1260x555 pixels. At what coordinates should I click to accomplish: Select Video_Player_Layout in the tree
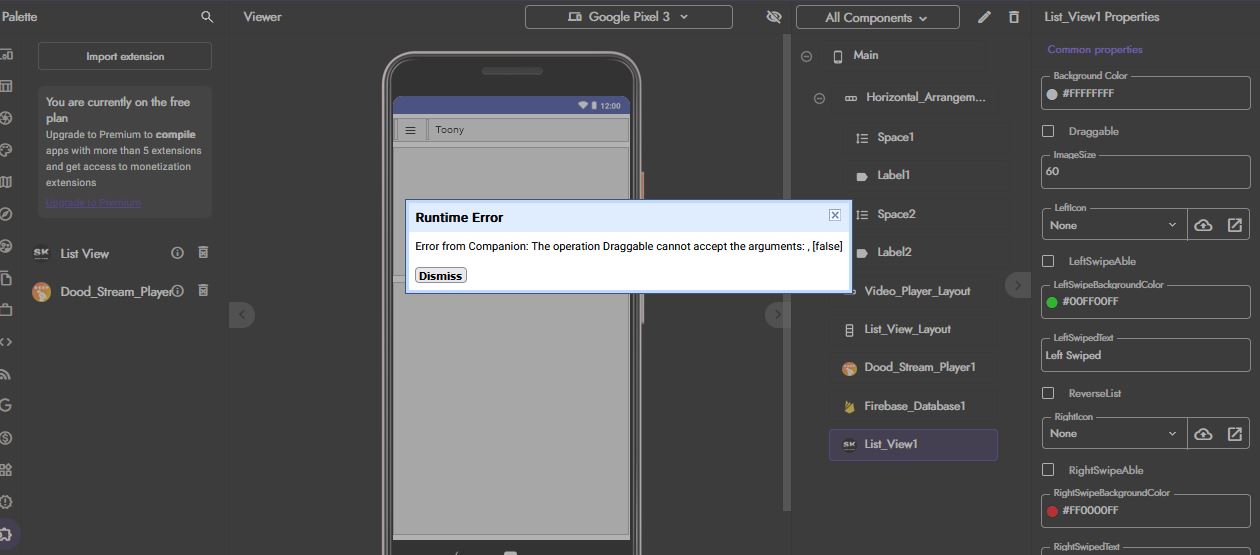click(x=916, y=291)
